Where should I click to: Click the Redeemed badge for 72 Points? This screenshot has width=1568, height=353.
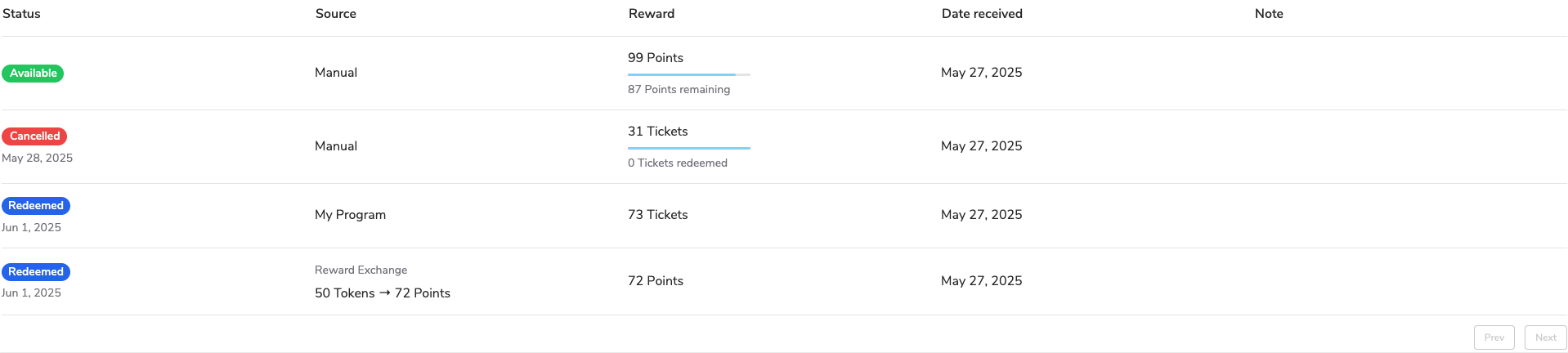[x=36, y=272]
